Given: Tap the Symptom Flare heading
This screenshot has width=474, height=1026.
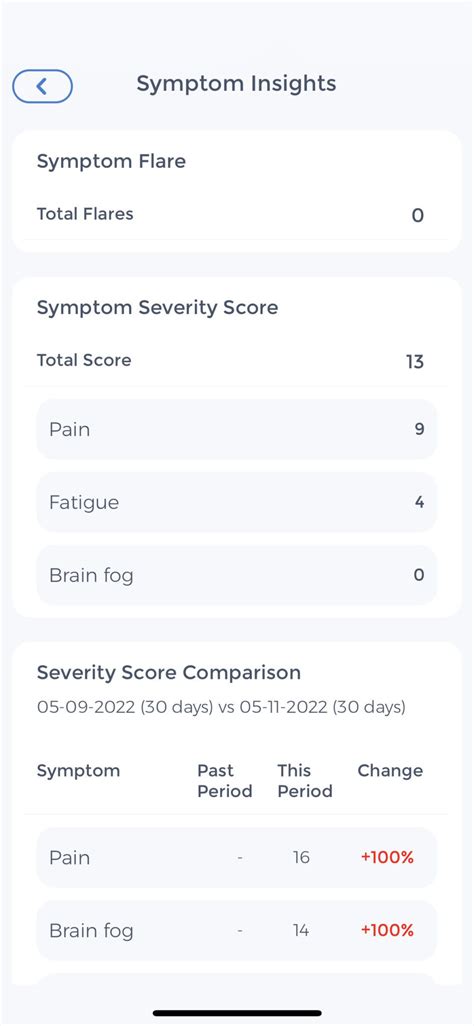Looking at the screenshot, I should click(x=111, y=162).
